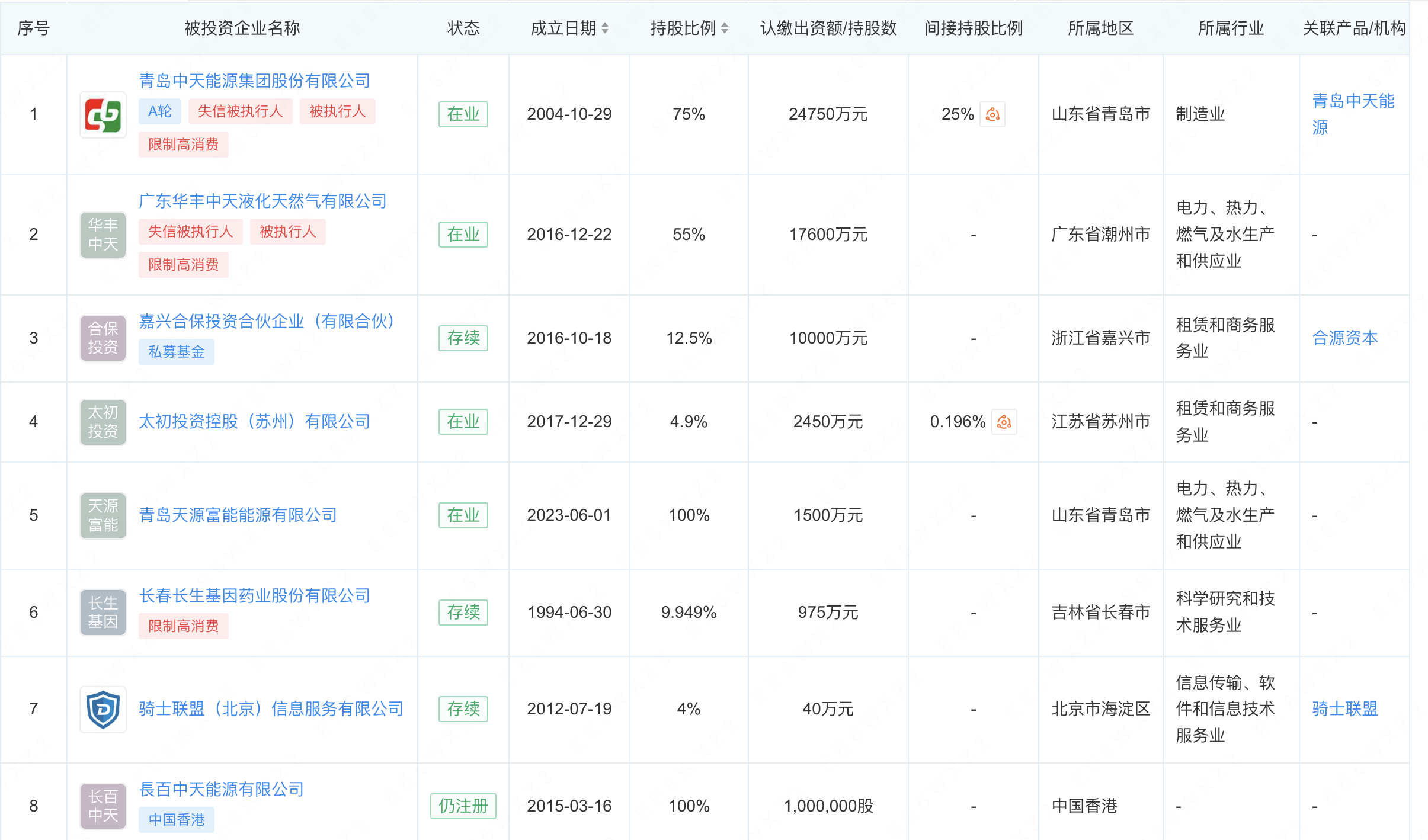The height and width of the screenshot is (840, 1428).
Task: Click the 仍注册 status badge
Action: 463,806
